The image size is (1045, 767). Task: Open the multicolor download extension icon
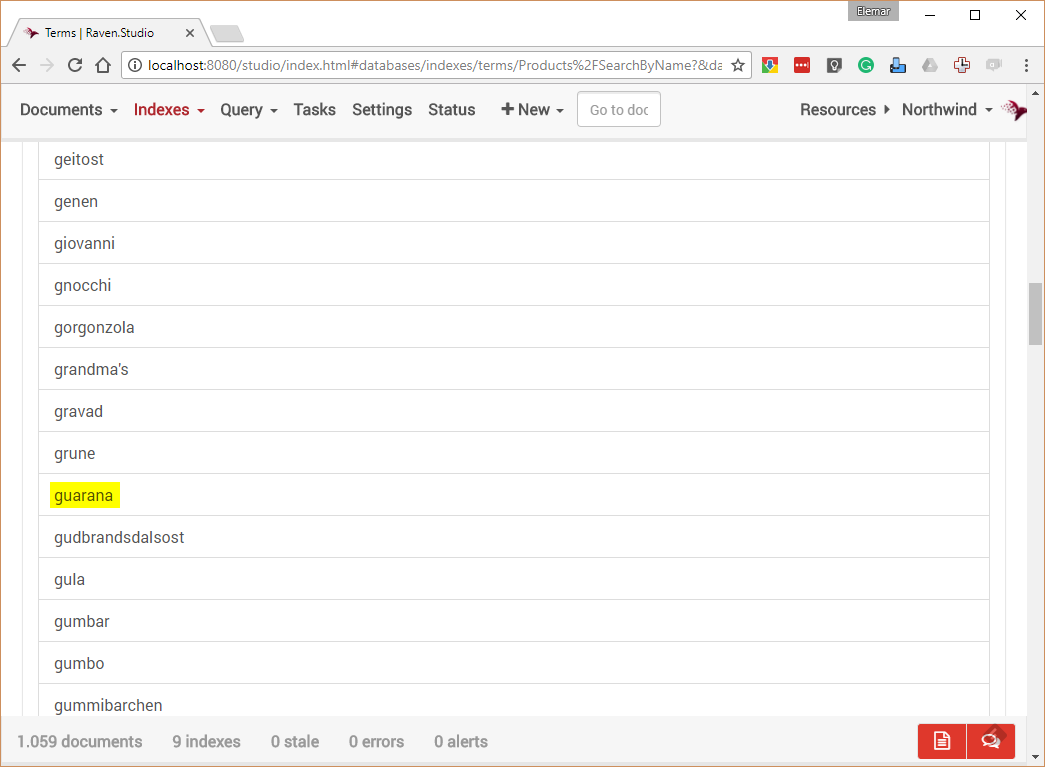coord(770,65)
